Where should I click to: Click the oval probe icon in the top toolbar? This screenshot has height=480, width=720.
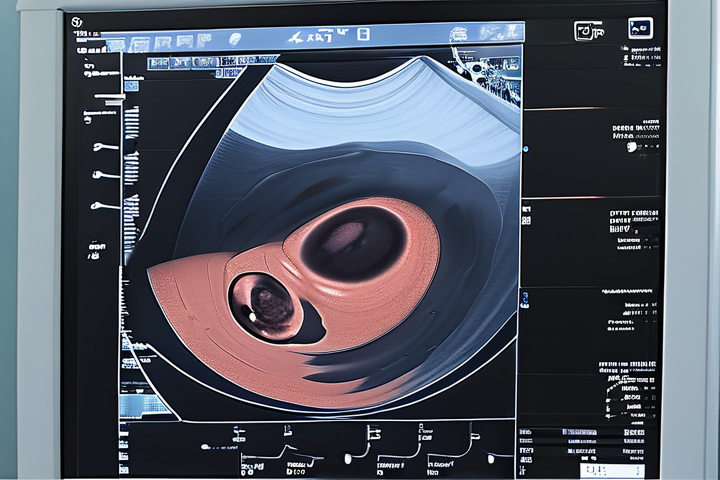pyautogui.click(x=235, y=39)
